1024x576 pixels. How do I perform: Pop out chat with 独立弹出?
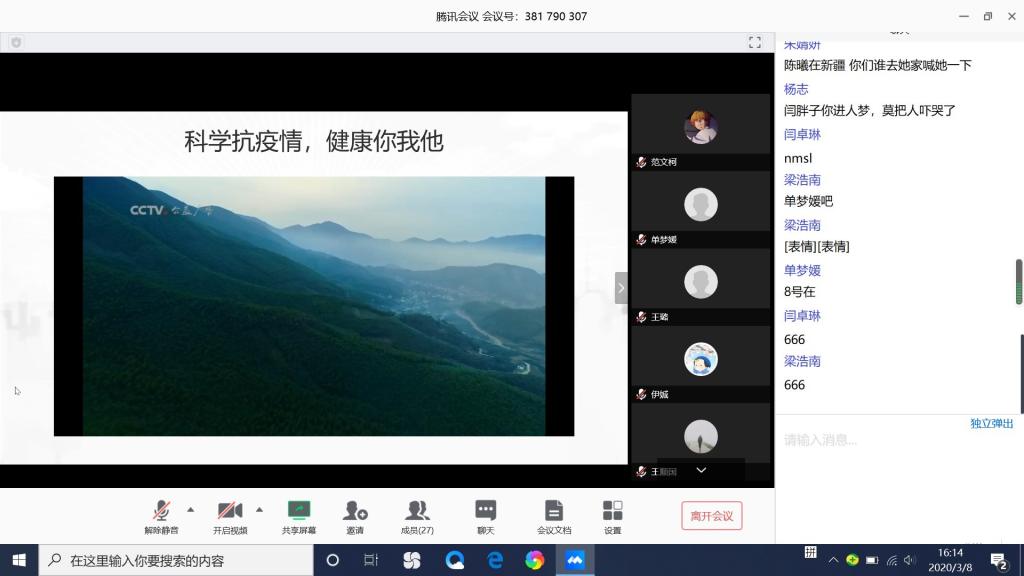[991, 424]
